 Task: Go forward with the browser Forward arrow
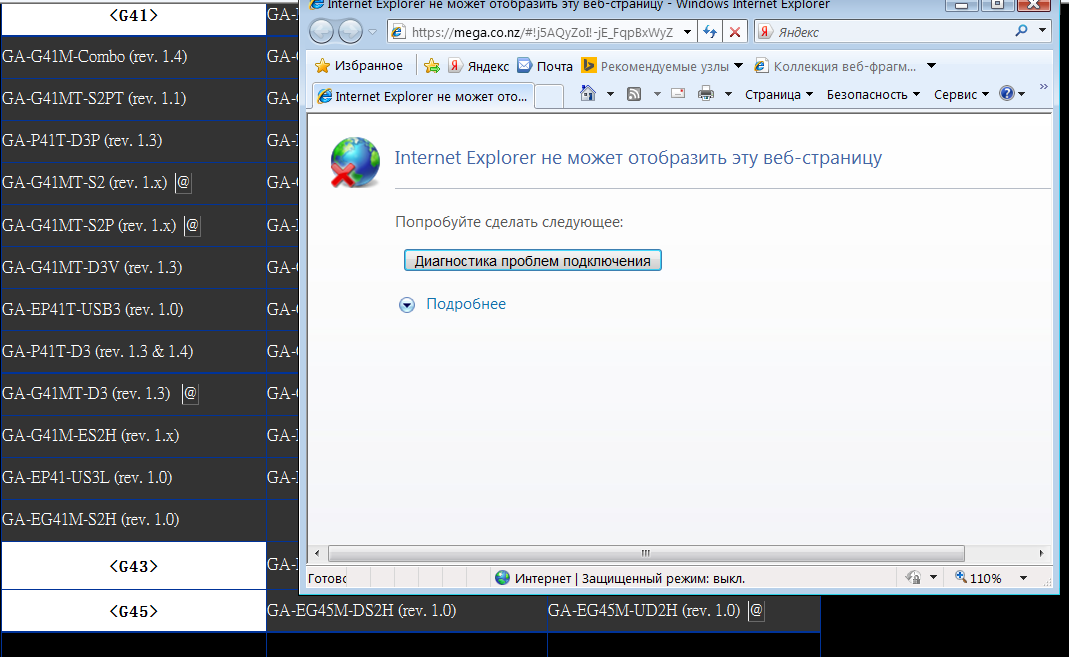(x=350, y=31)
